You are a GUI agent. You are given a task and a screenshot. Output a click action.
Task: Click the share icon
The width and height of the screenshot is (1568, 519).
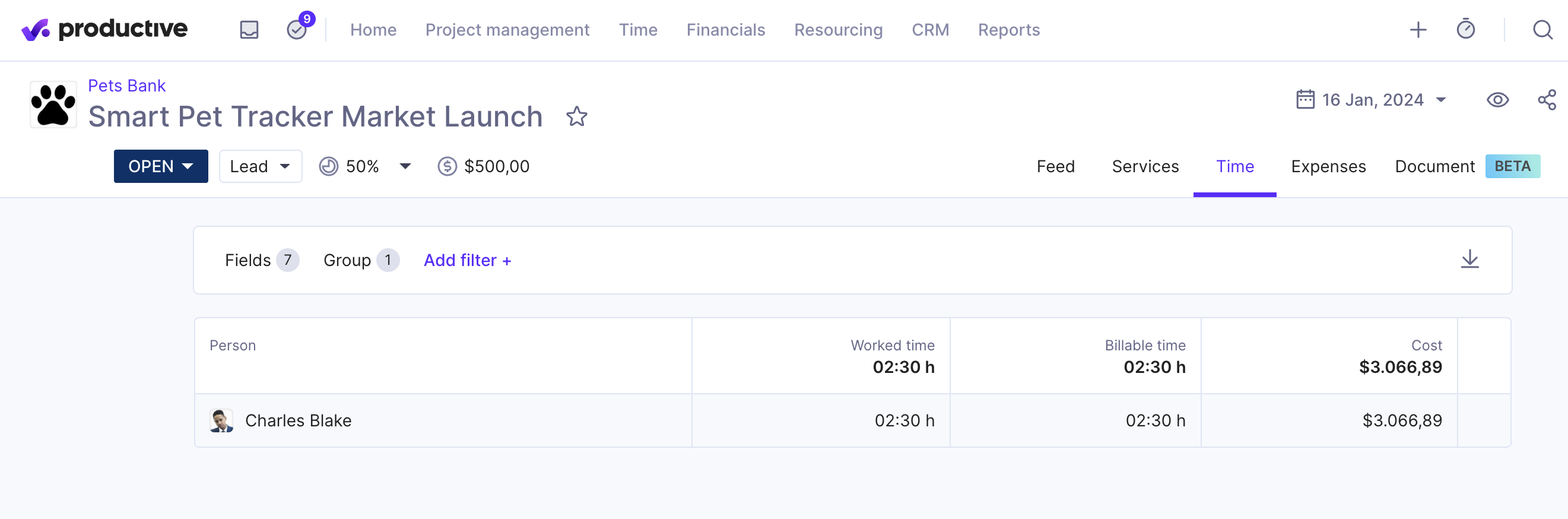(x=1547, y=100)
